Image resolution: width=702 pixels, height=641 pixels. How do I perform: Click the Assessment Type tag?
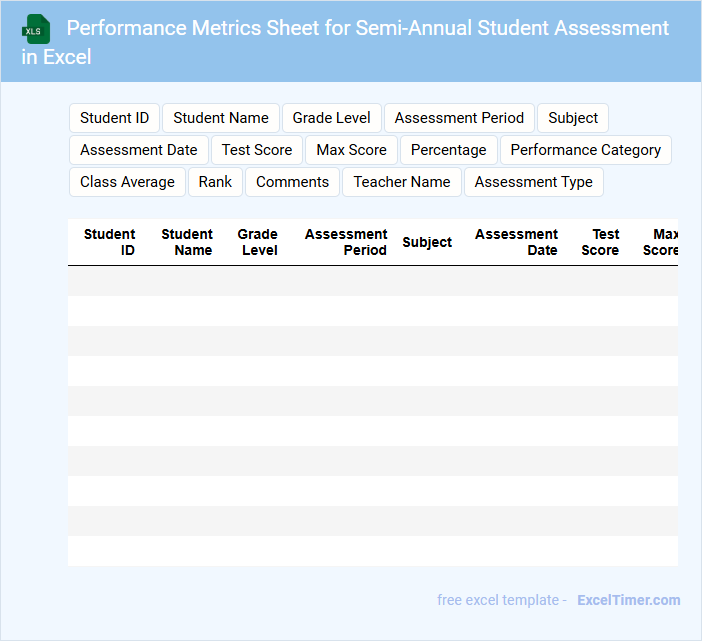pyautogui.click(x=533, y=182)
